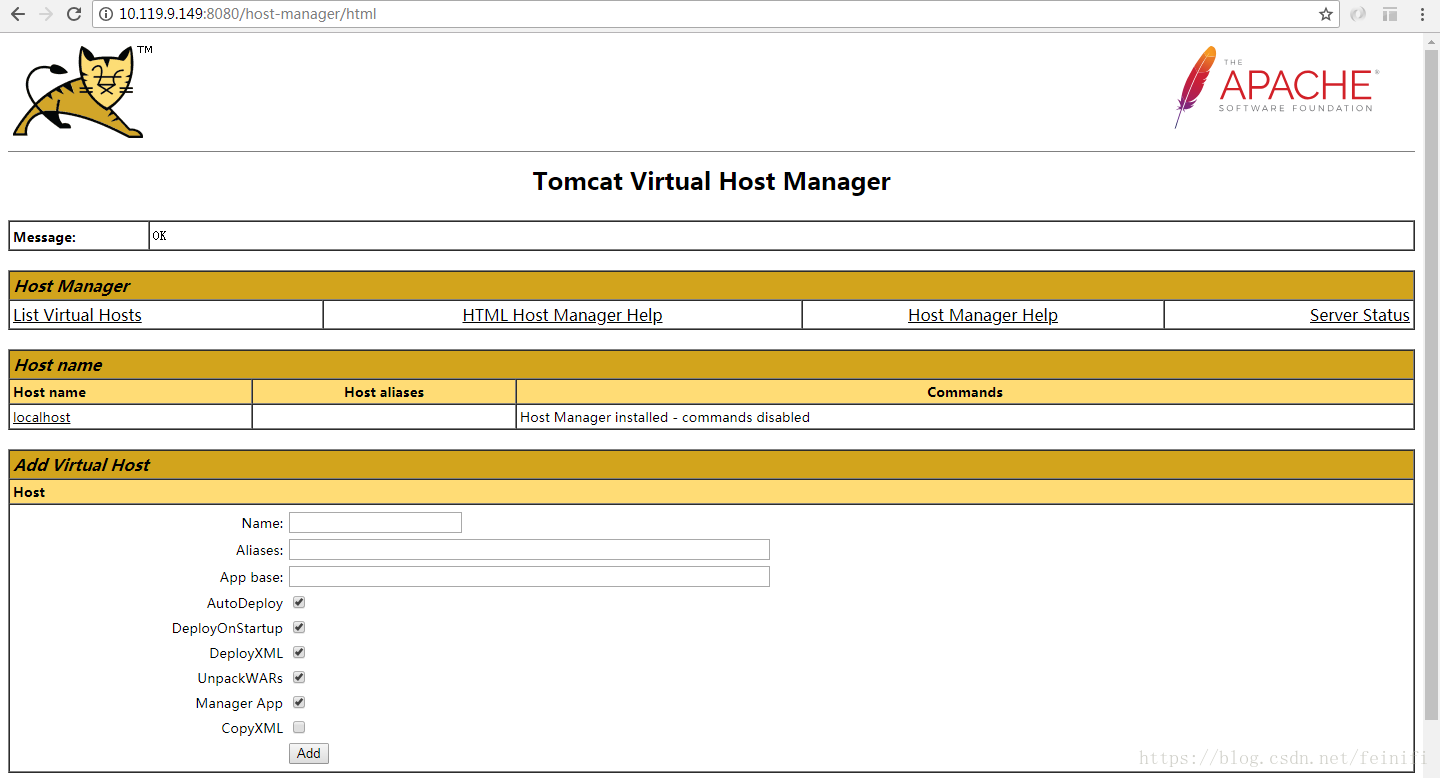Click the localhost host name link
1440x778 pixels.
click(42, 417)
